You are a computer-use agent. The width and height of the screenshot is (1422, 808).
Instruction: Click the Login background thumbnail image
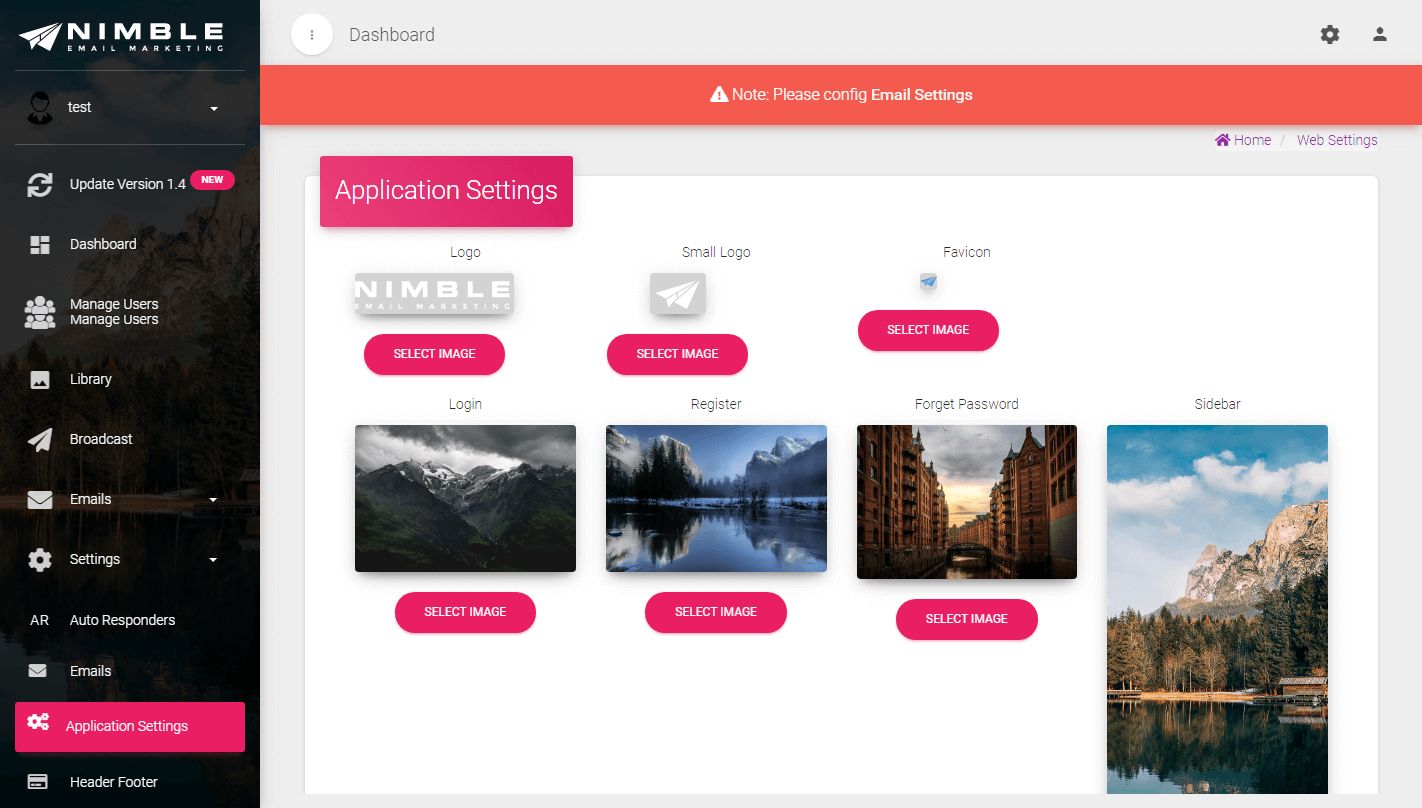465,498
